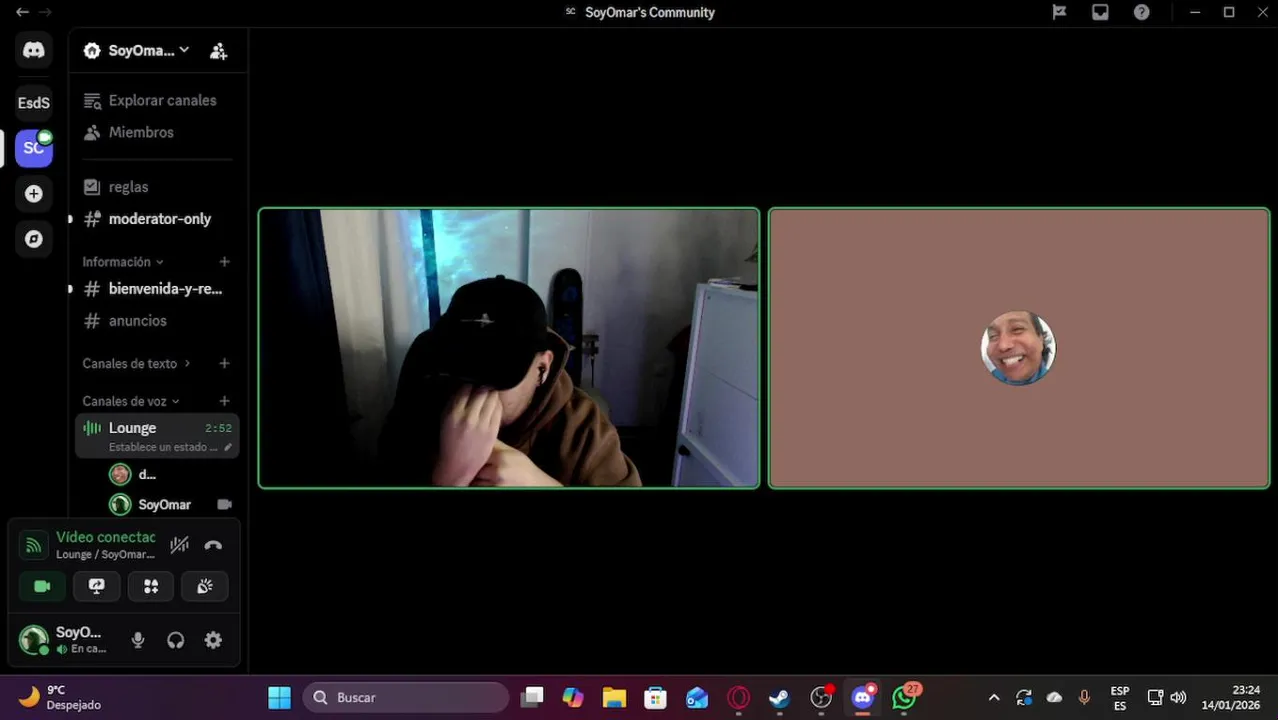Open the Discover servers compass icon

(x=33, y=239)
